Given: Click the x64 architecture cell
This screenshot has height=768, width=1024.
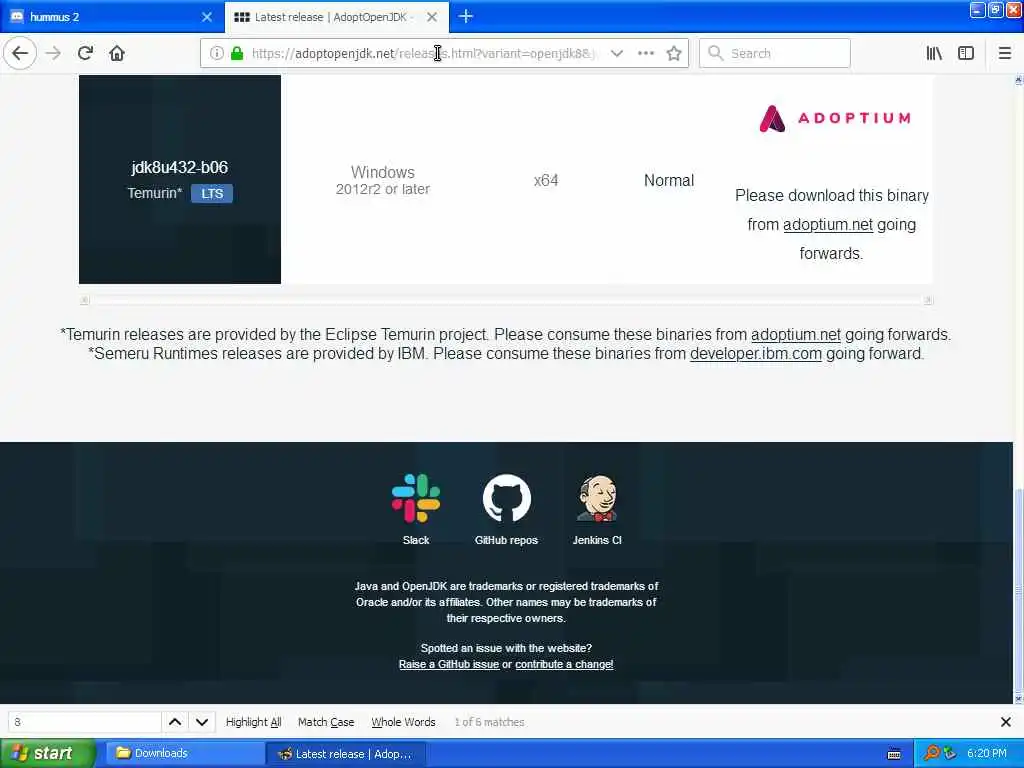Looking at the screenshot, I should 546,180.
